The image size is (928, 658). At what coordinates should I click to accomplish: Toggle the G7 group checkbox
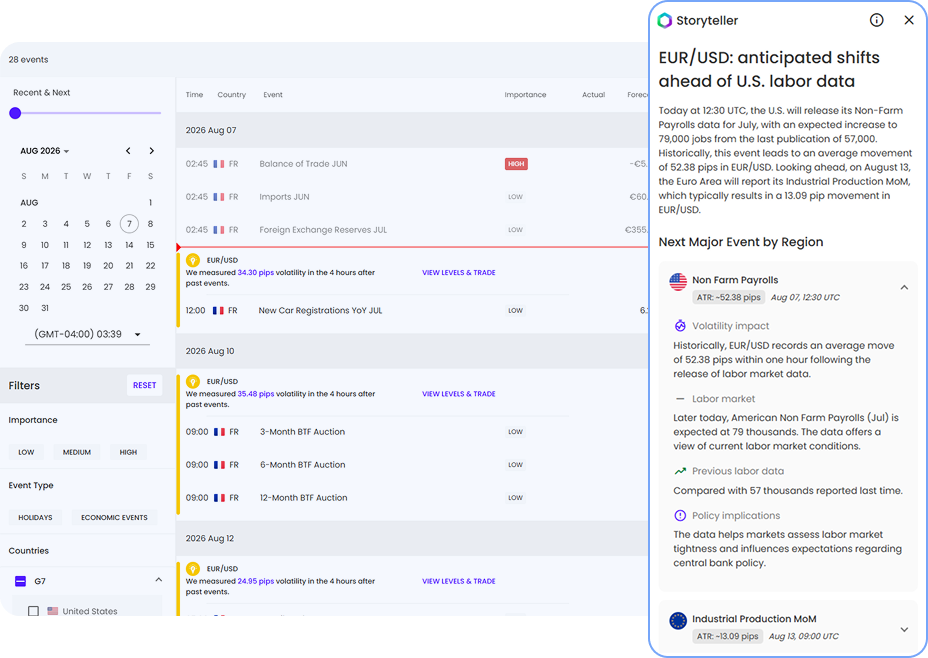20,581
